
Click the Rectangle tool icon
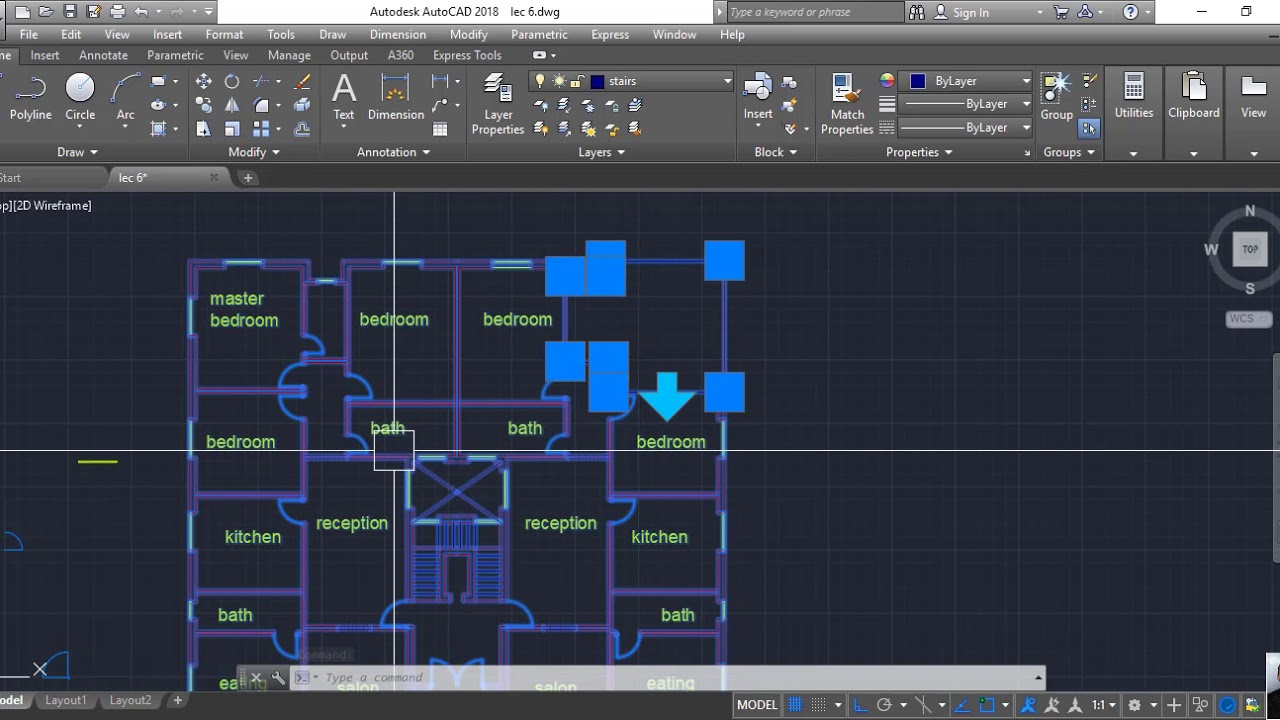click(x=158, y=82)
